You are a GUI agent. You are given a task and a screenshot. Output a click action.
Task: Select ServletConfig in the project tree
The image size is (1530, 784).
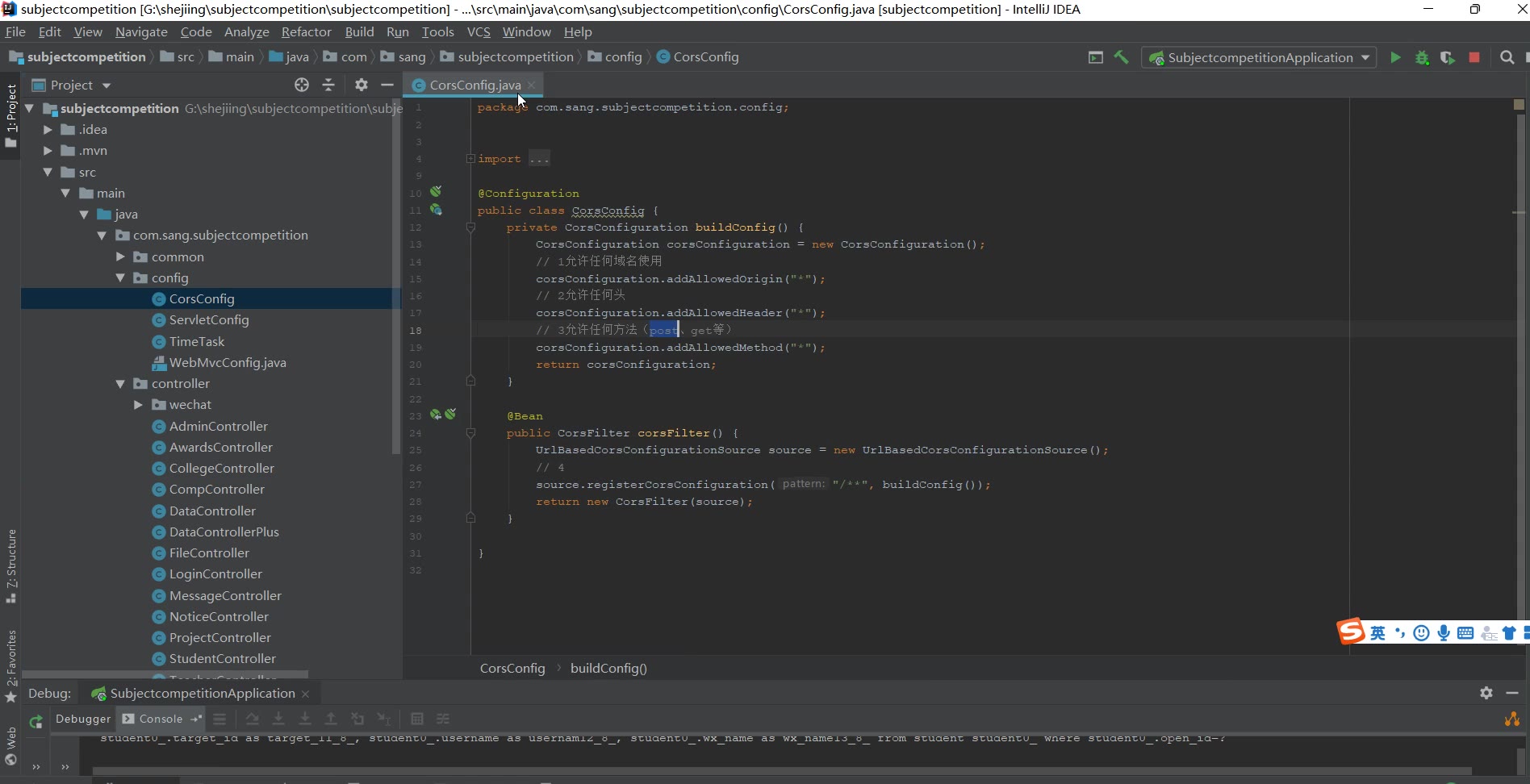pos(208,320)
